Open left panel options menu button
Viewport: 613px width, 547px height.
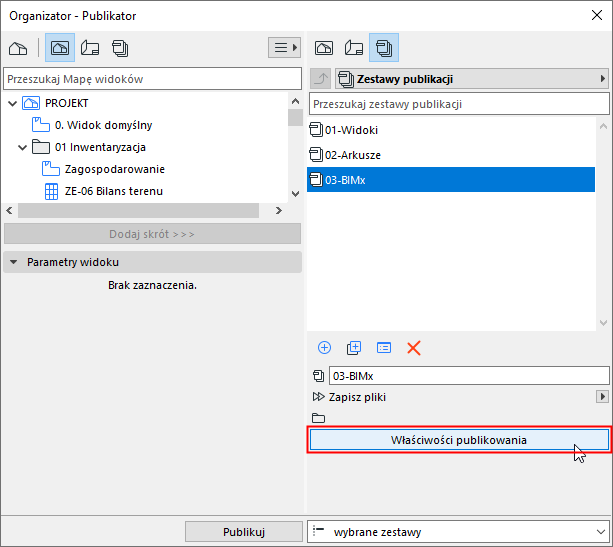pyautogui.click(x=284, y=48)
